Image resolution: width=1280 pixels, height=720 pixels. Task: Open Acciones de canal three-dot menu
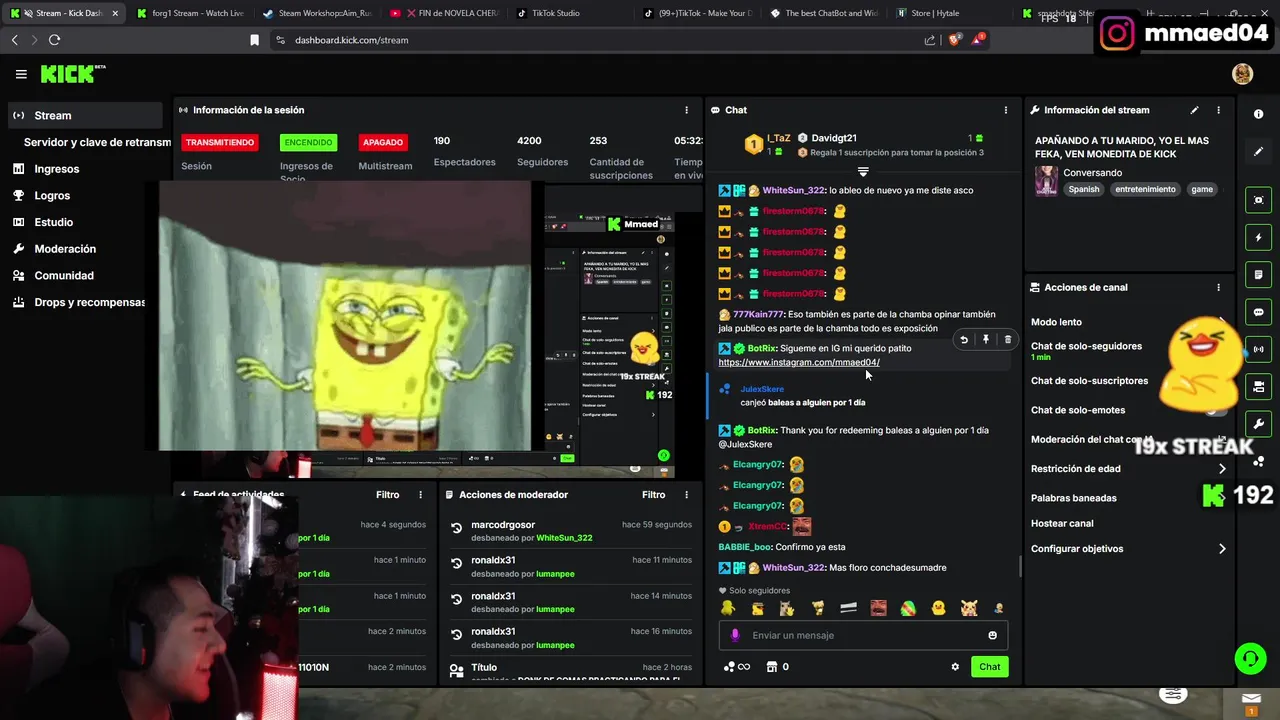1218,287
